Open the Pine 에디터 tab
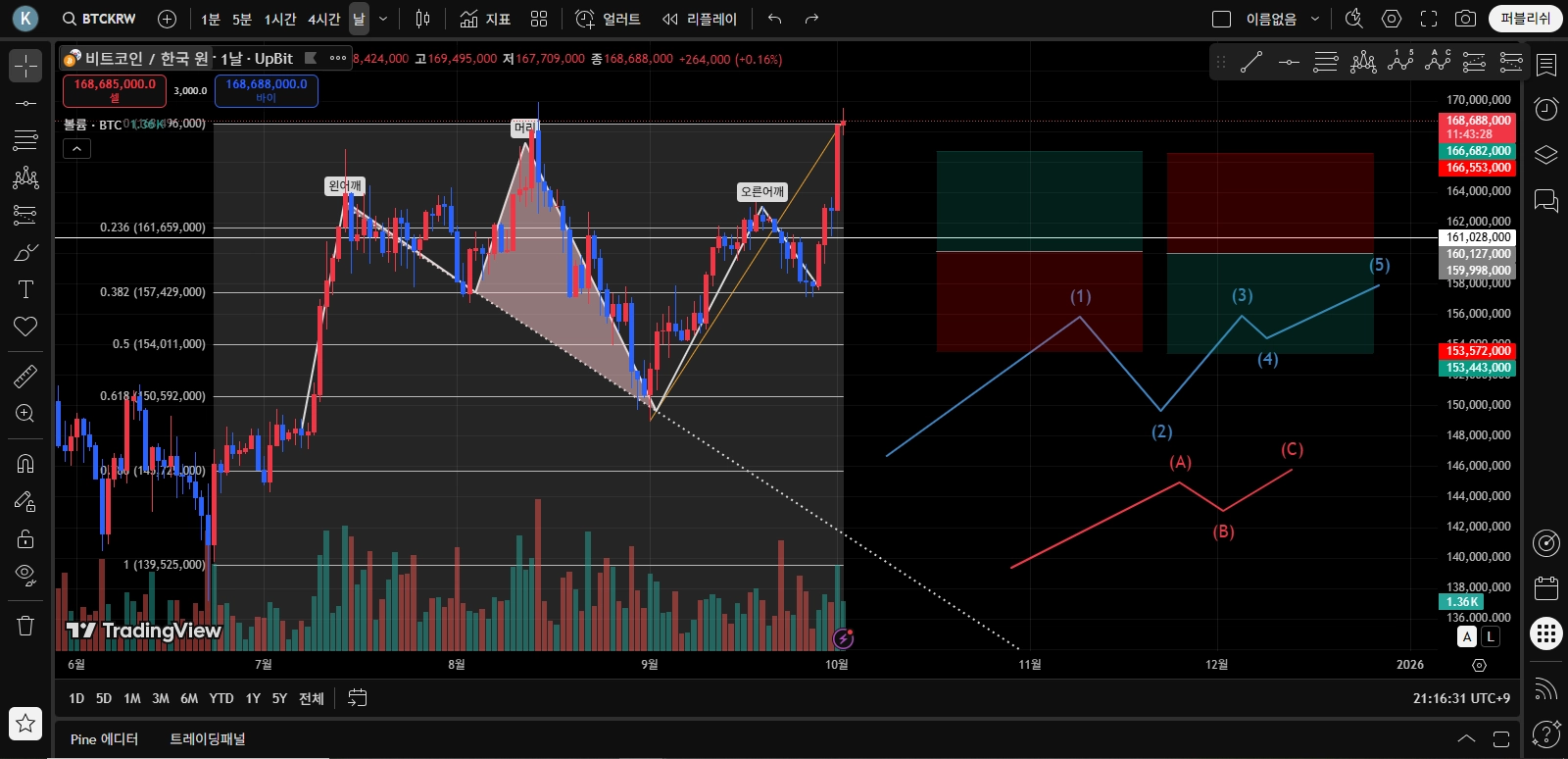 tap(104, 738)
